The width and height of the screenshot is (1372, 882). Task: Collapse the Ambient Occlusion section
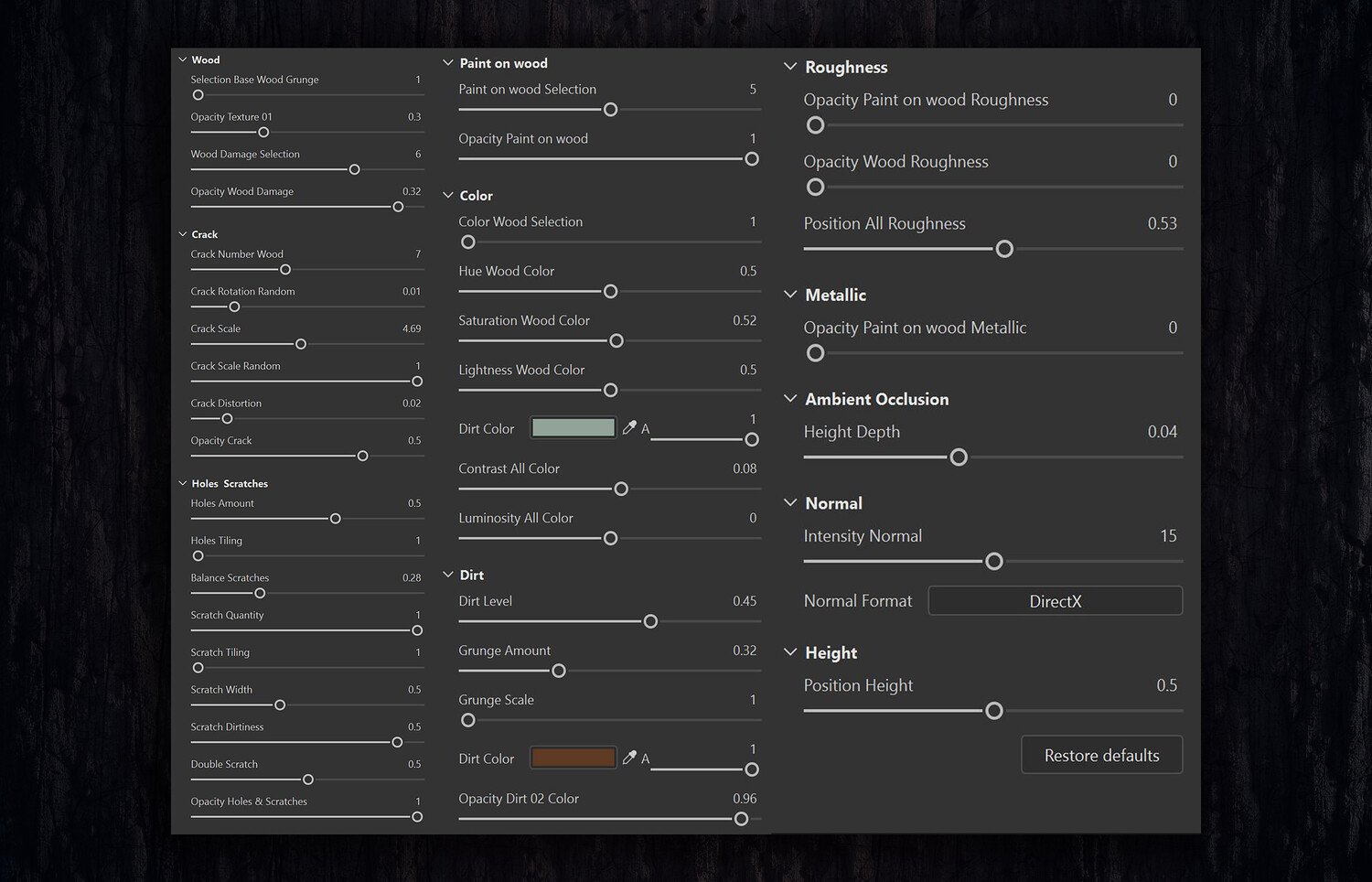[790, 399]
